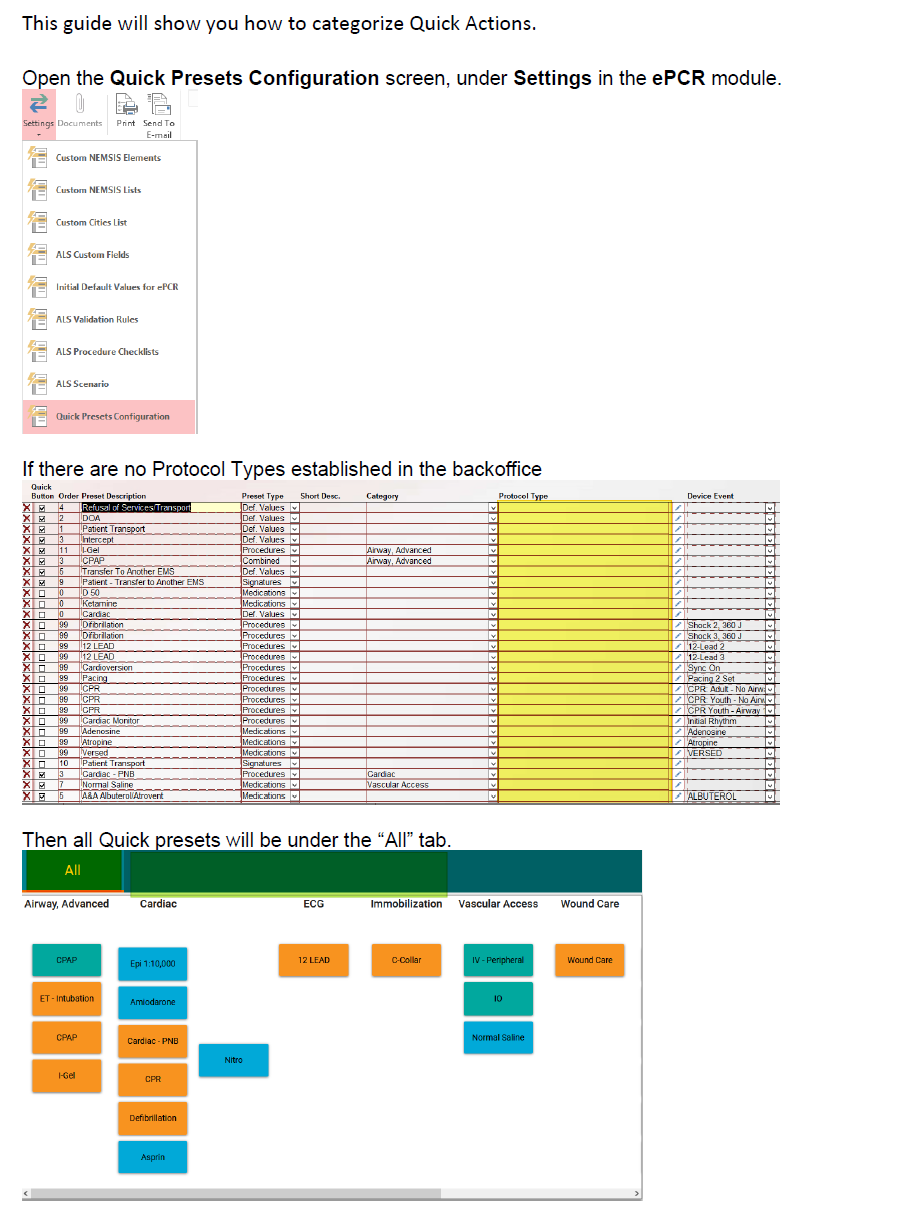This screenshot has width=917, height=1225.
Task: Click the Wound Care preset button
Action: [x=590, y=960]
